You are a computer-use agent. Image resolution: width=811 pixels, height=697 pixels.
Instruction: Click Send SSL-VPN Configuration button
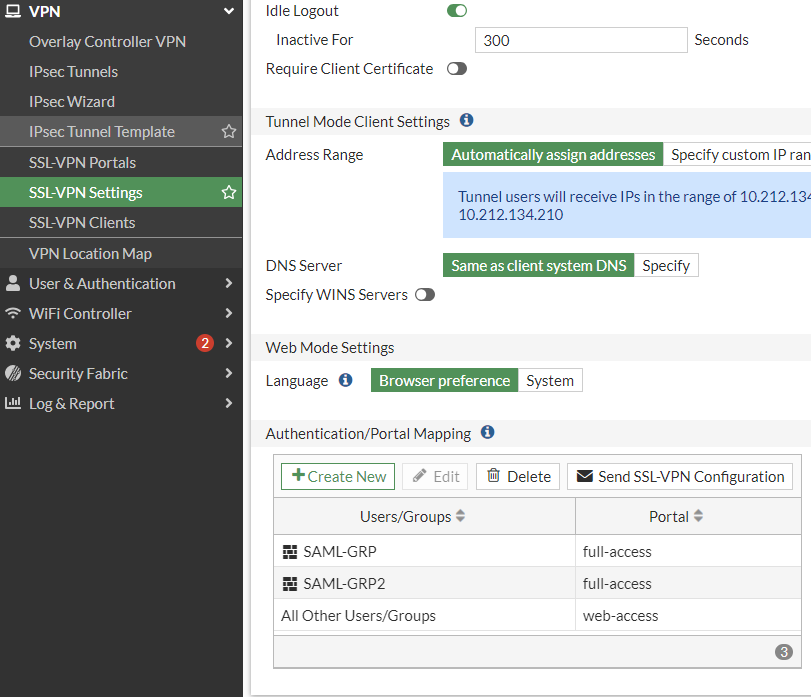680,476
